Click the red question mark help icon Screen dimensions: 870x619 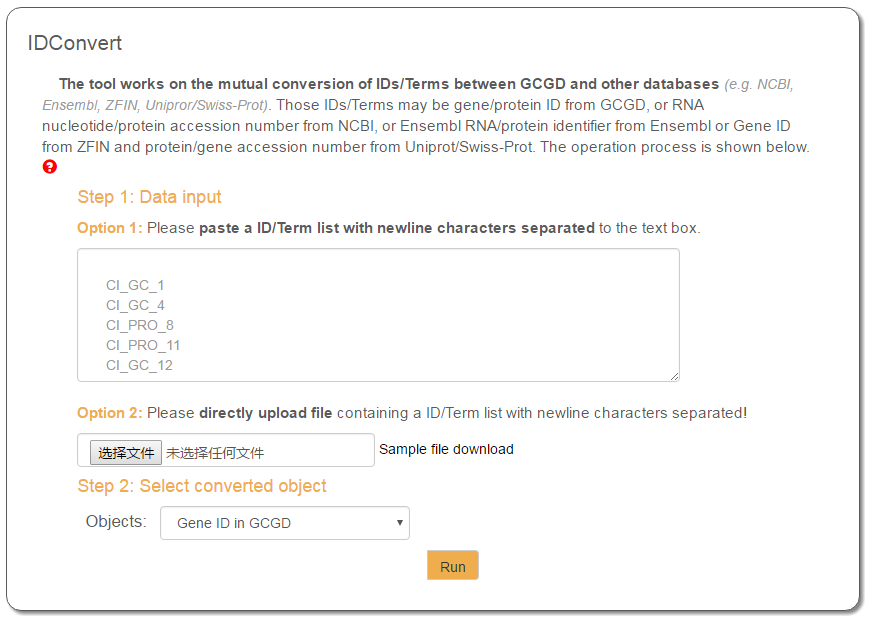pyautogui.click(x=50, y=167)
